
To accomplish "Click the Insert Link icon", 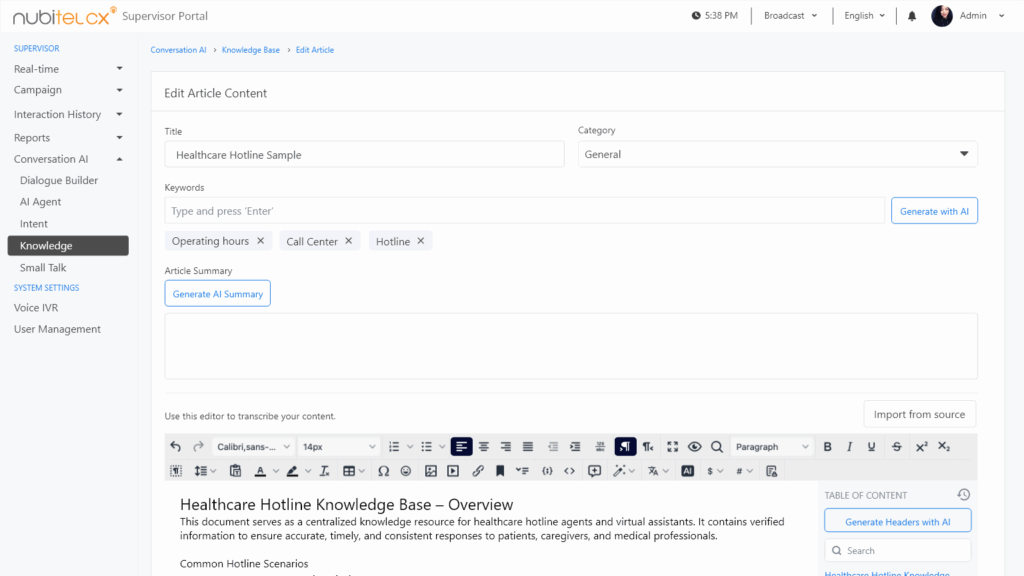I will click(x=479, y=470).
